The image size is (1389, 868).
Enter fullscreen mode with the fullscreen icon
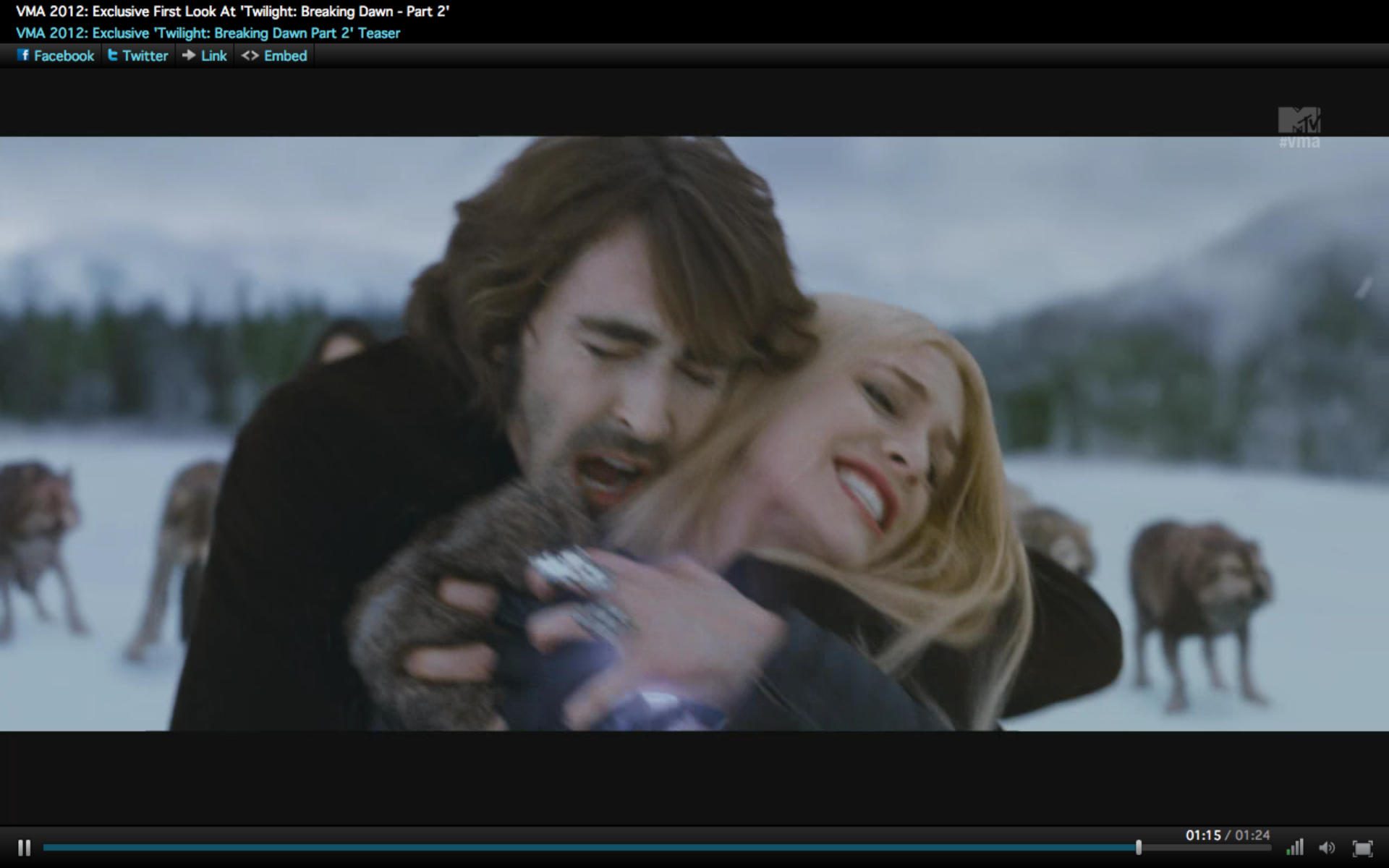1362,848
